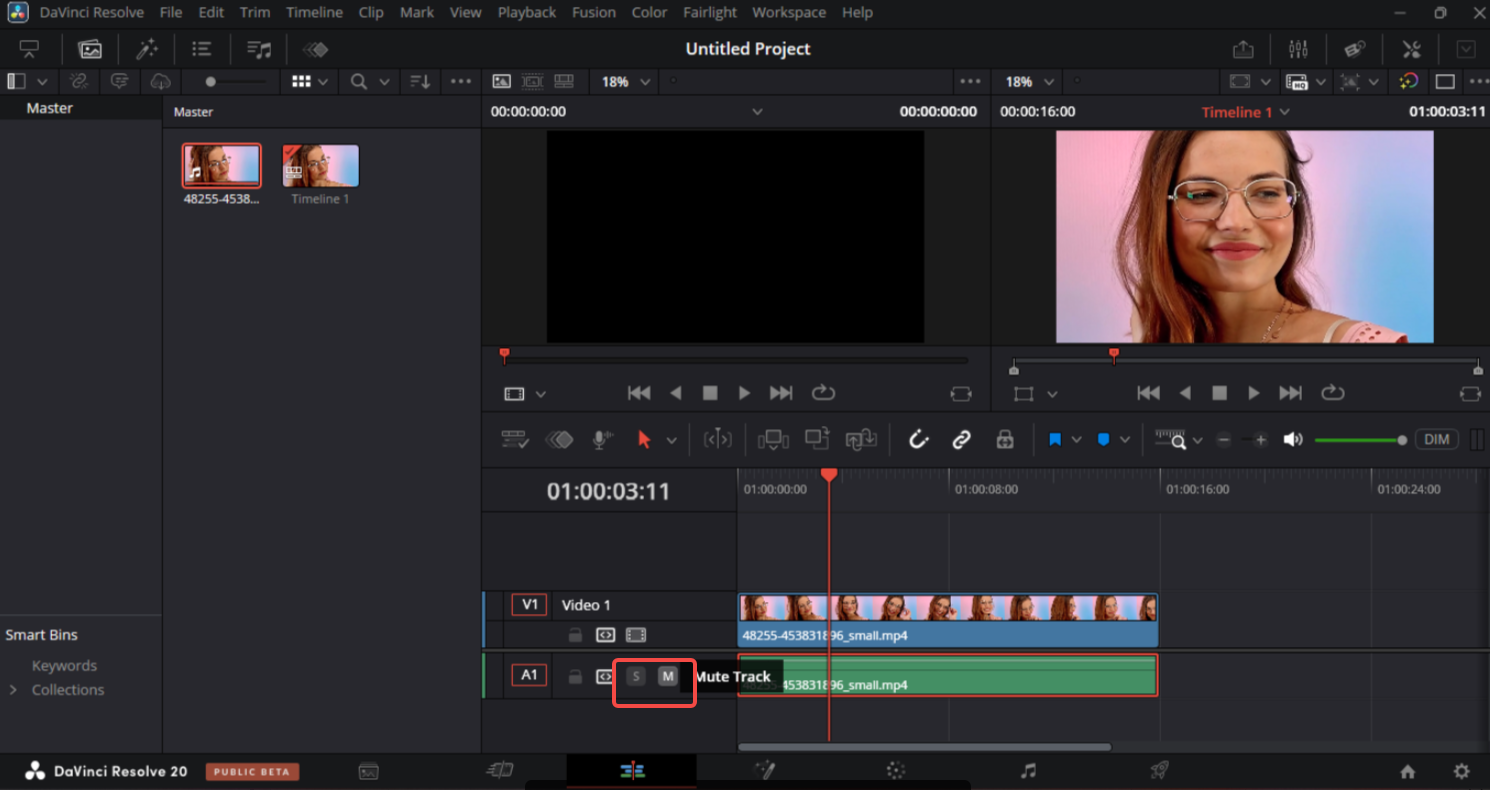The image size is (1490, 790).
Task: Expand the Collections smart bin
Action: [x=13, y=690]
